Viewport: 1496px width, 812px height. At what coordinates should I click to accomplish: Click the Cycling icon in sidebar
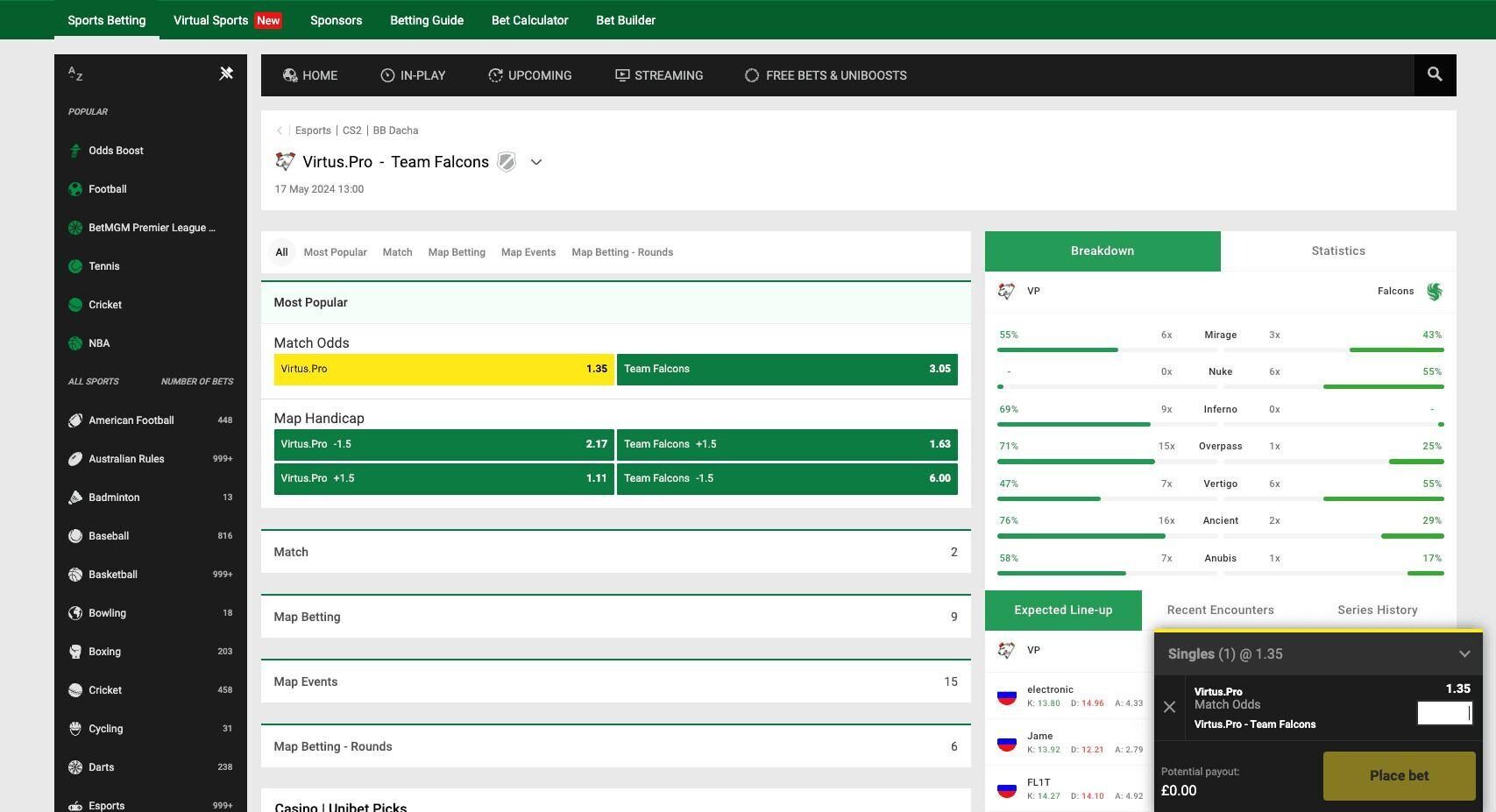(75, 729)
